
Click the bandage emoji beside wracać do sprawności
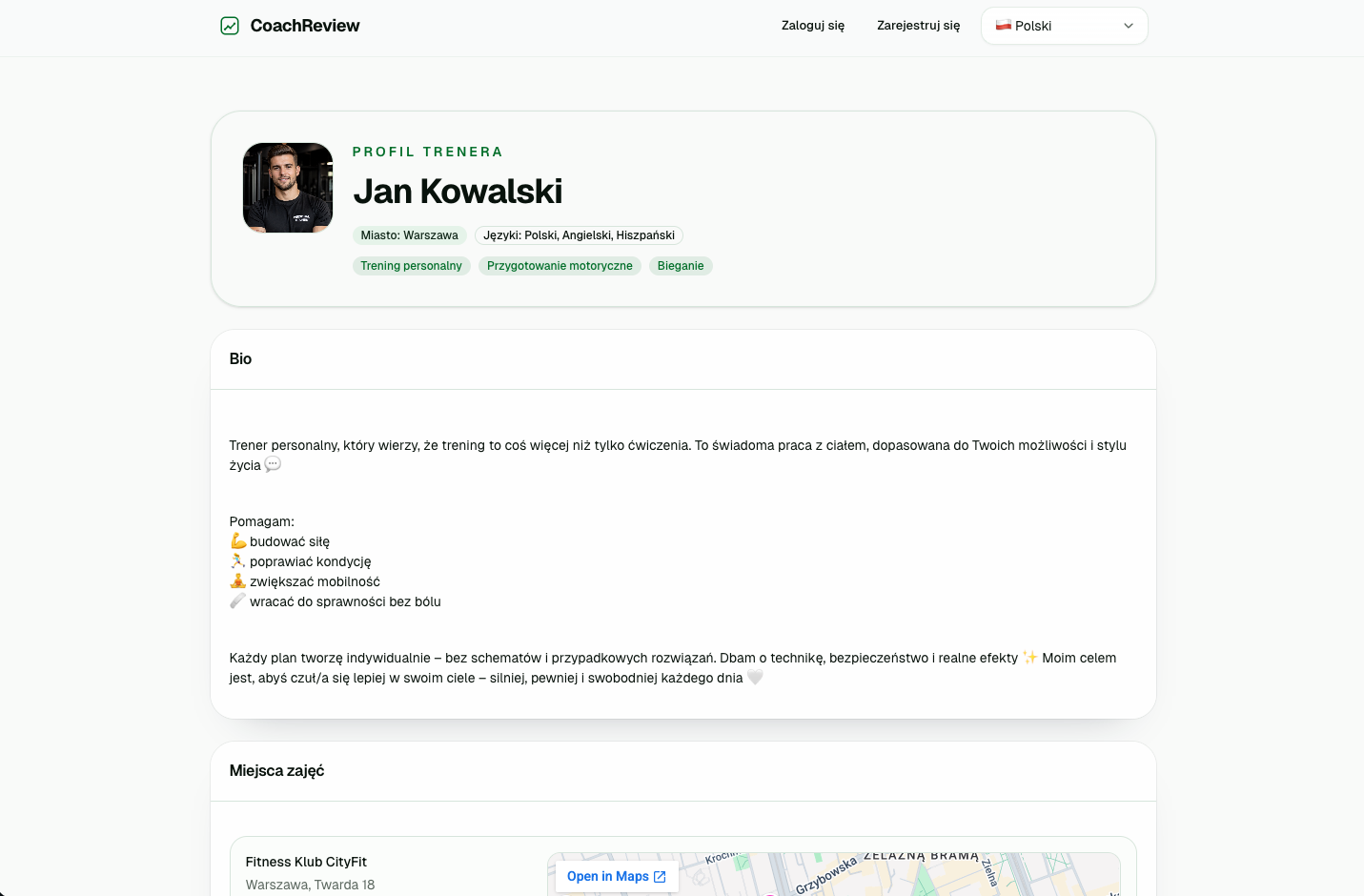(238, 601)
